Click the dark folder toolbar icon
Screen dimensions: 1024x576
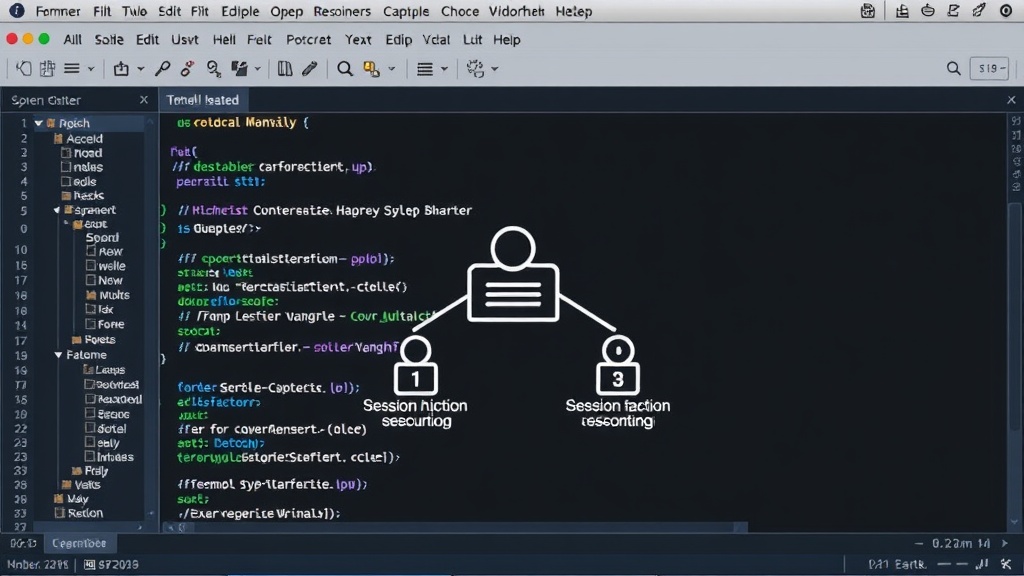(x=240, y=68)
